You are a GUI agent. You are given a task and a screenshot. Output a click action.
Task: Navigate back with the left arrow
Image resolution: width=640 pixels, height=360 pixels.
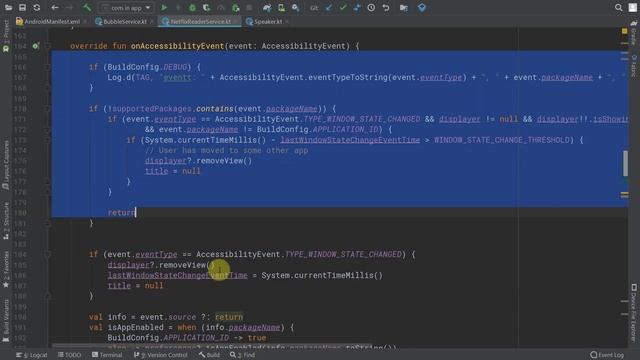tap(55, 8)
